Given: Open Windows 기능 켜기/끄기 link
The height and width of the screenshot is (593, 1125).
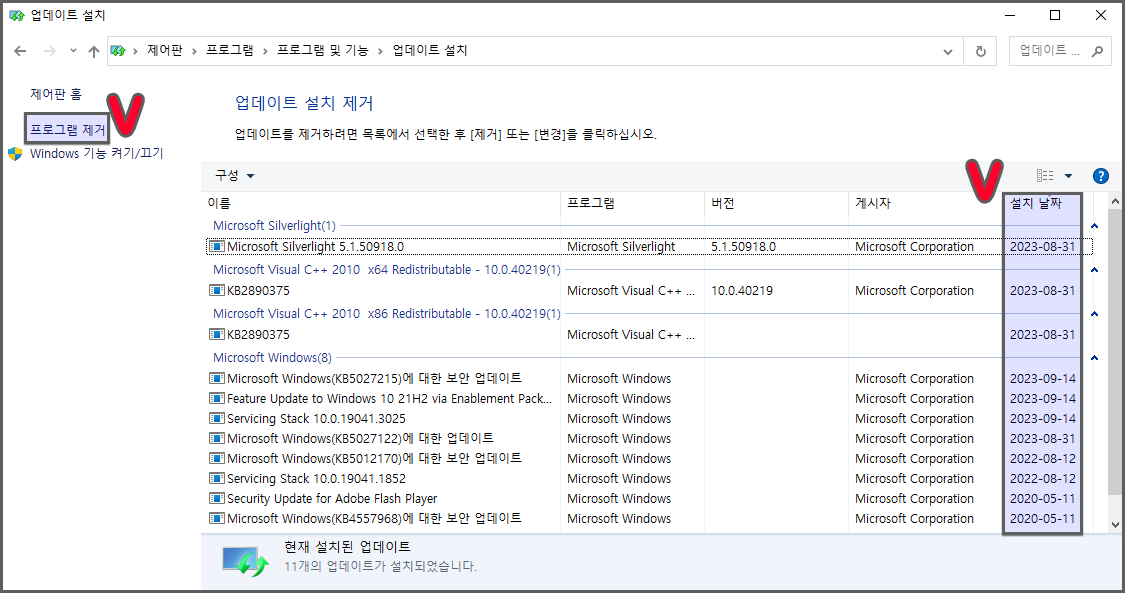Looking at the screenshot, I should 96,153.
